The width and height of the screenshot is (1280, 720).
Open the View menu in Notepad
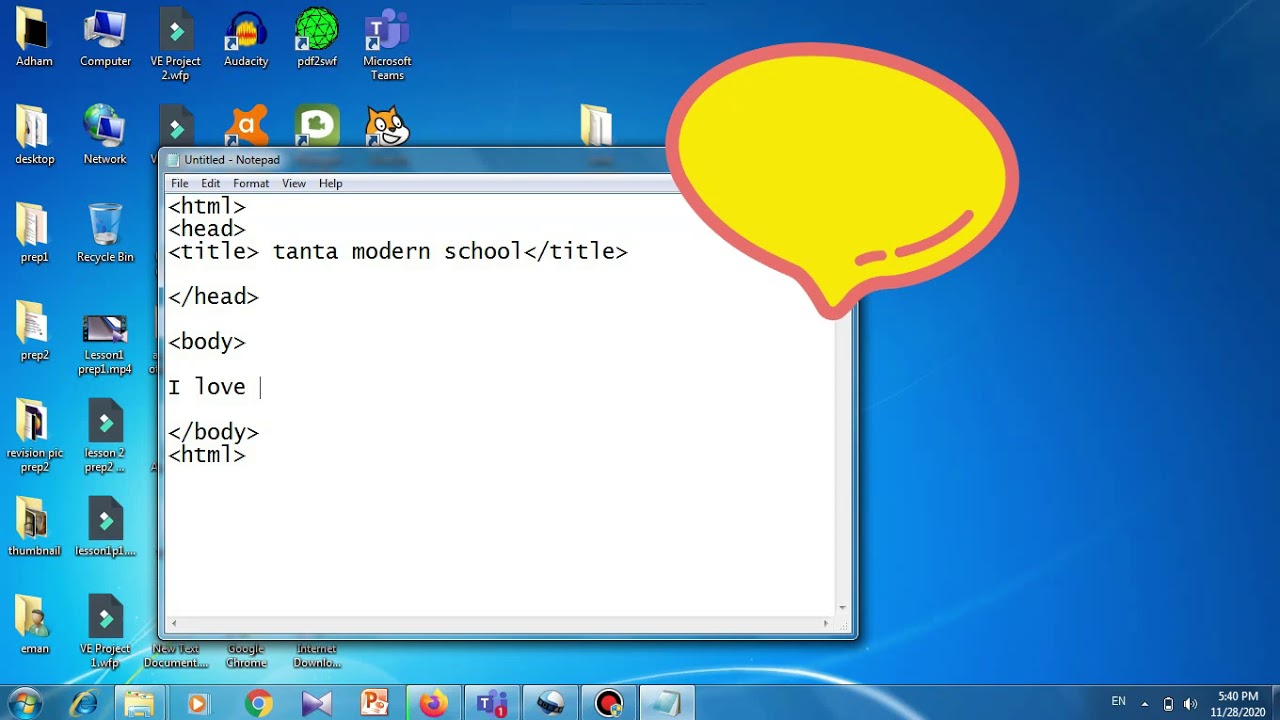click(294, 183)
